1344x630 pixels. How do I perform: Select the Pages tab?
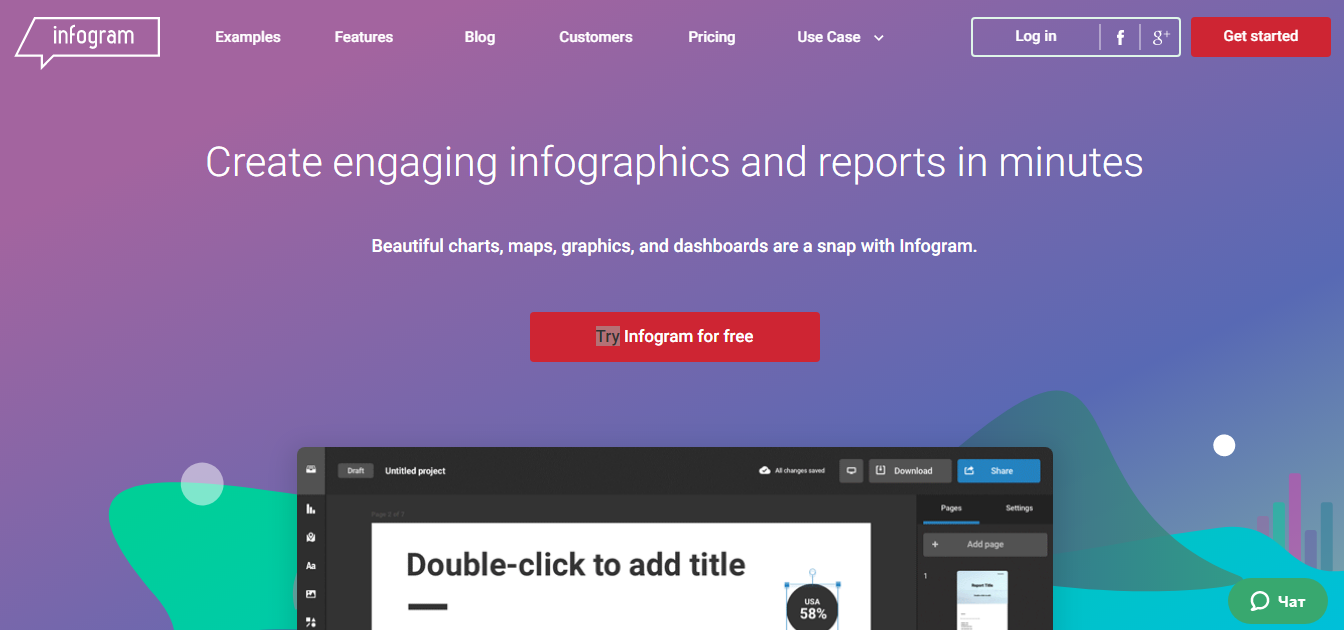[x=949, y=508]
